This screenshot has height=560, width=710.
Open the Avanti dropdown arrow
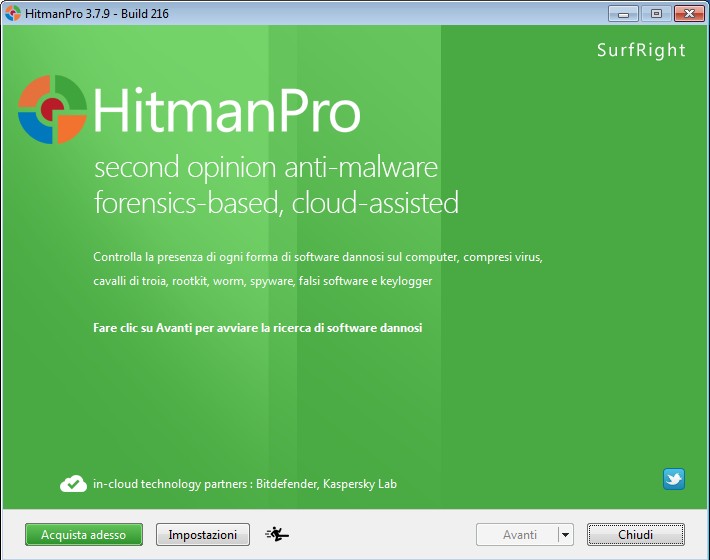pyautogui.click(x=566, y=535)
